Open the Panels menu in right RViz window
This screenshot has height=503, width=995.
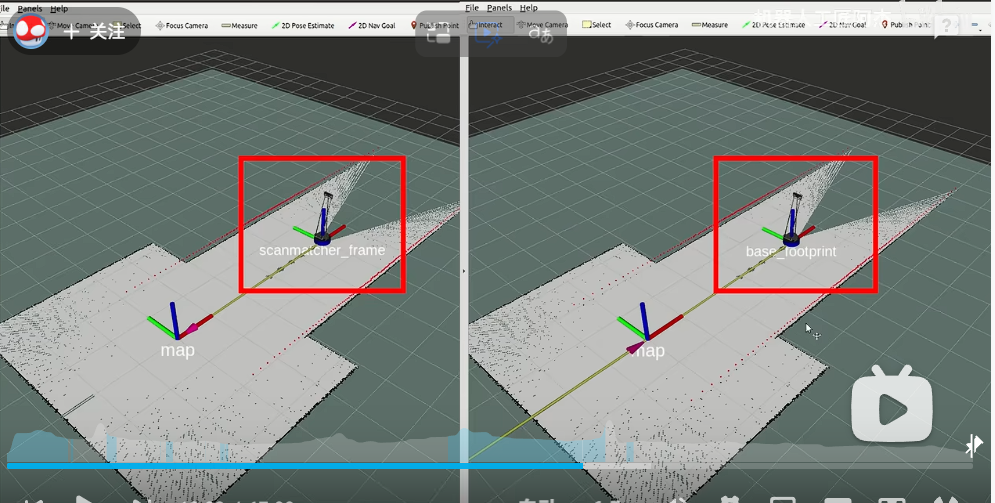[x=499, y=8]
